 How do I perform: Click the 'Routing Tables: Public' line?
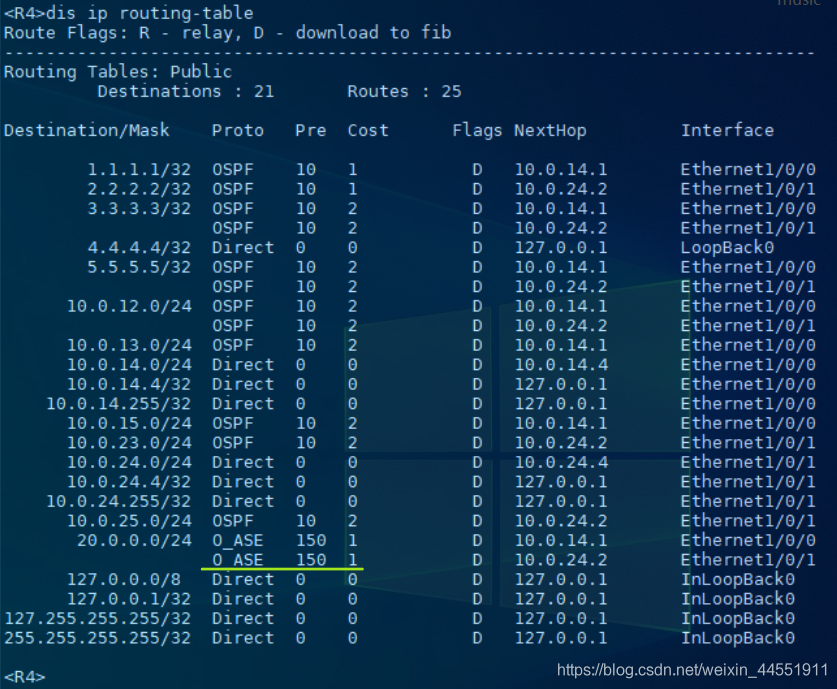118,72
